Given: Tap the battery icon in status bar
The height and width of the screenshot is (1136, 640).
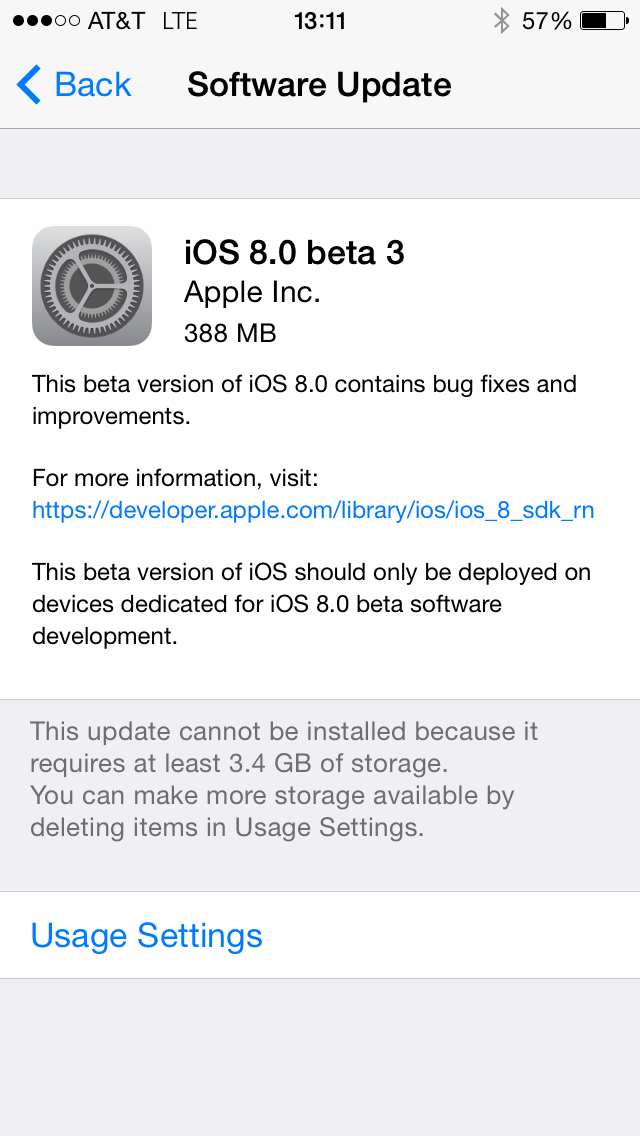Looking at the screenshot, I should tap(604, 21).
